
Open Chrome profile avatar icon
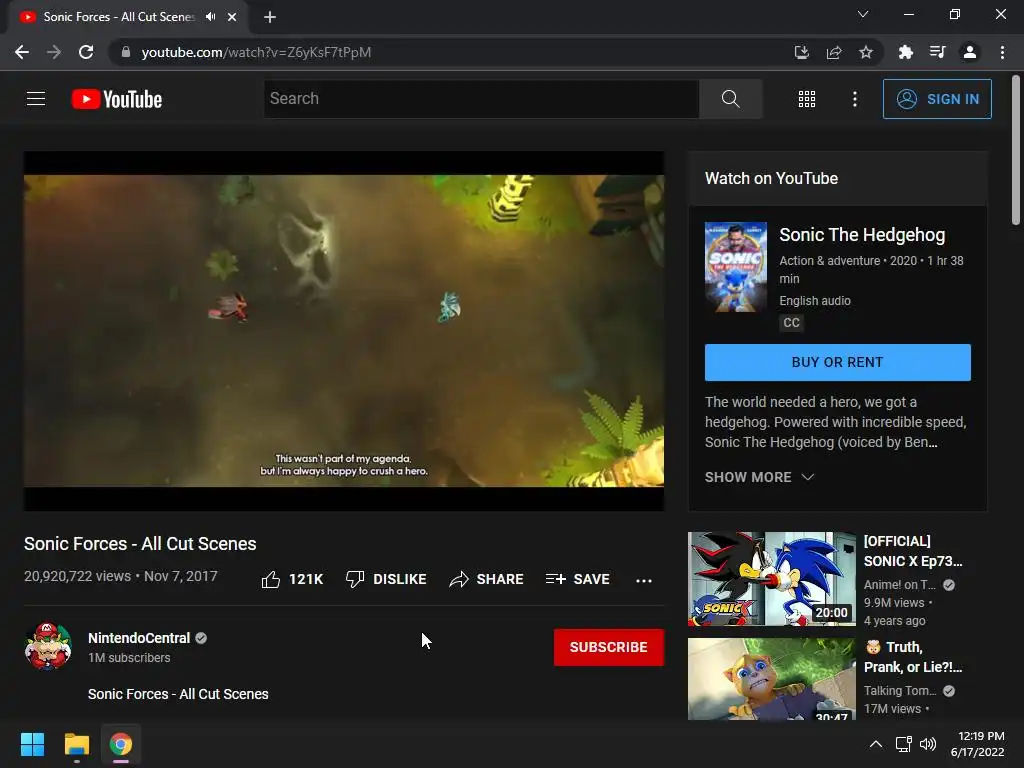(970, 52)
